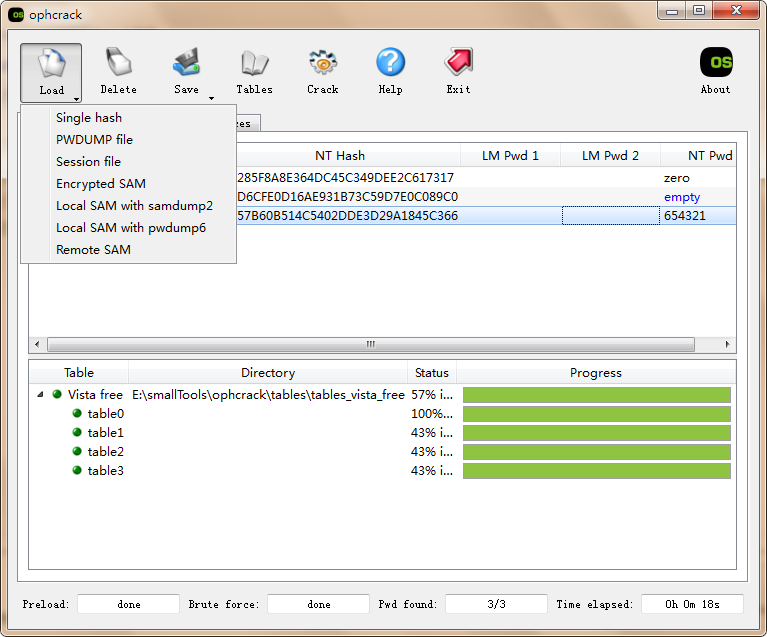Image resolution: width=767 pixels, height=637 pixels.
Task: Select hash ending D6CFE0D16AE931B73C59D7E0C089C0
Action: pyautogui.click(x=348, y=197)
